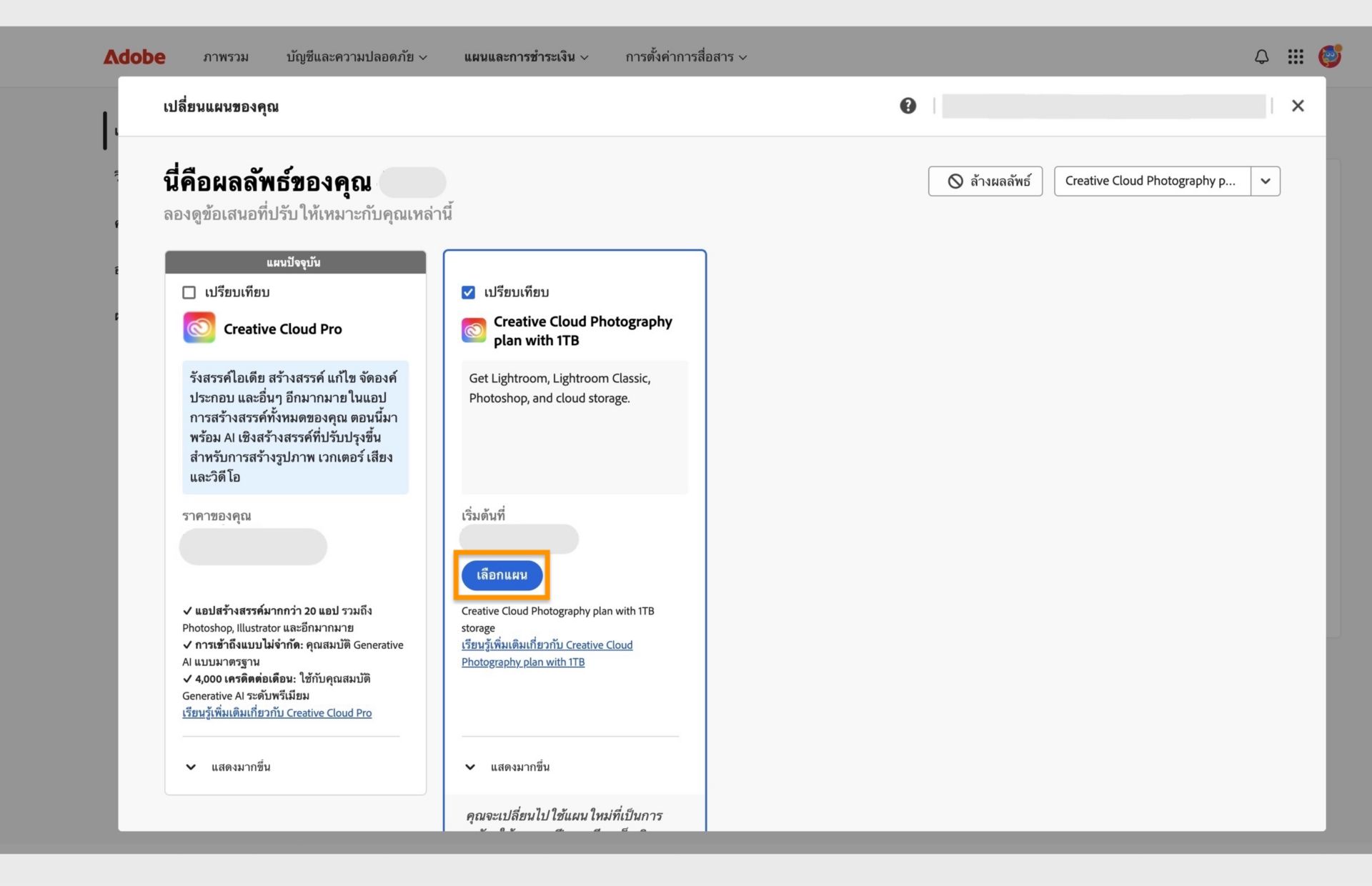Uncheck compare box for Photography plan 1TB
This screenshot has height=886, width=1372.
468,292
